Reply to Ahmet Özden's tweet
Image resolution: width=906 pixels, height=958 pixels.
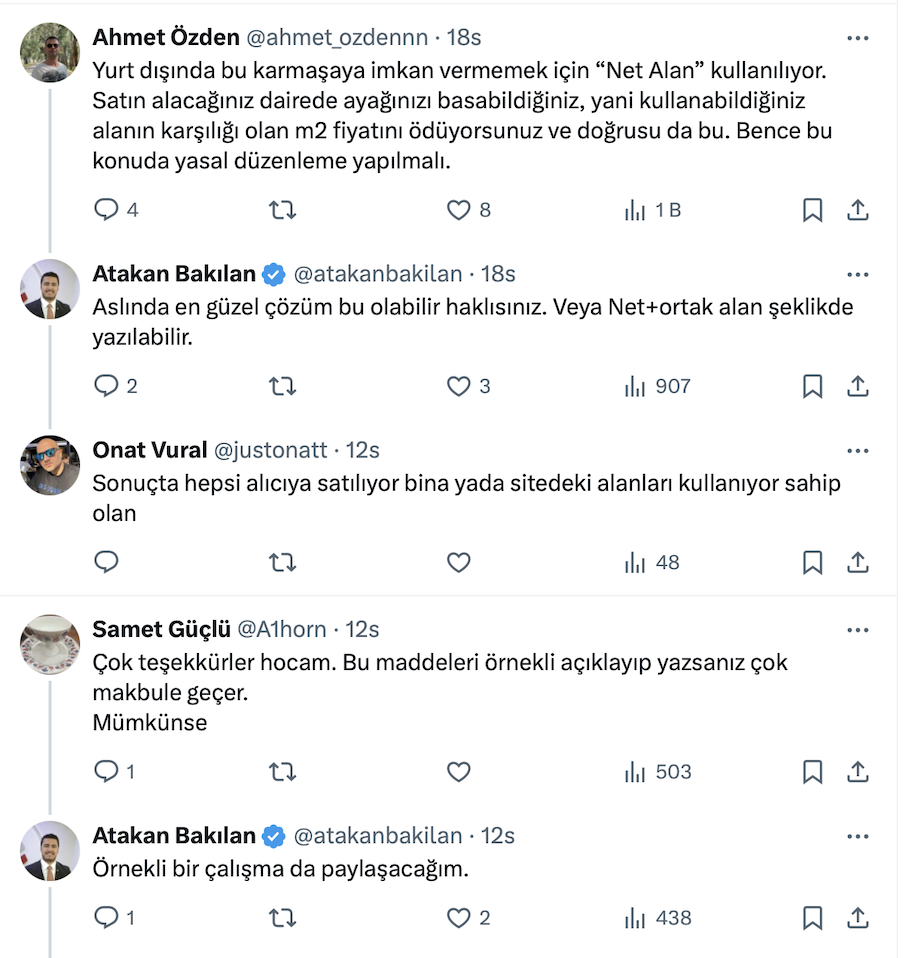click(x=107, y=210)
